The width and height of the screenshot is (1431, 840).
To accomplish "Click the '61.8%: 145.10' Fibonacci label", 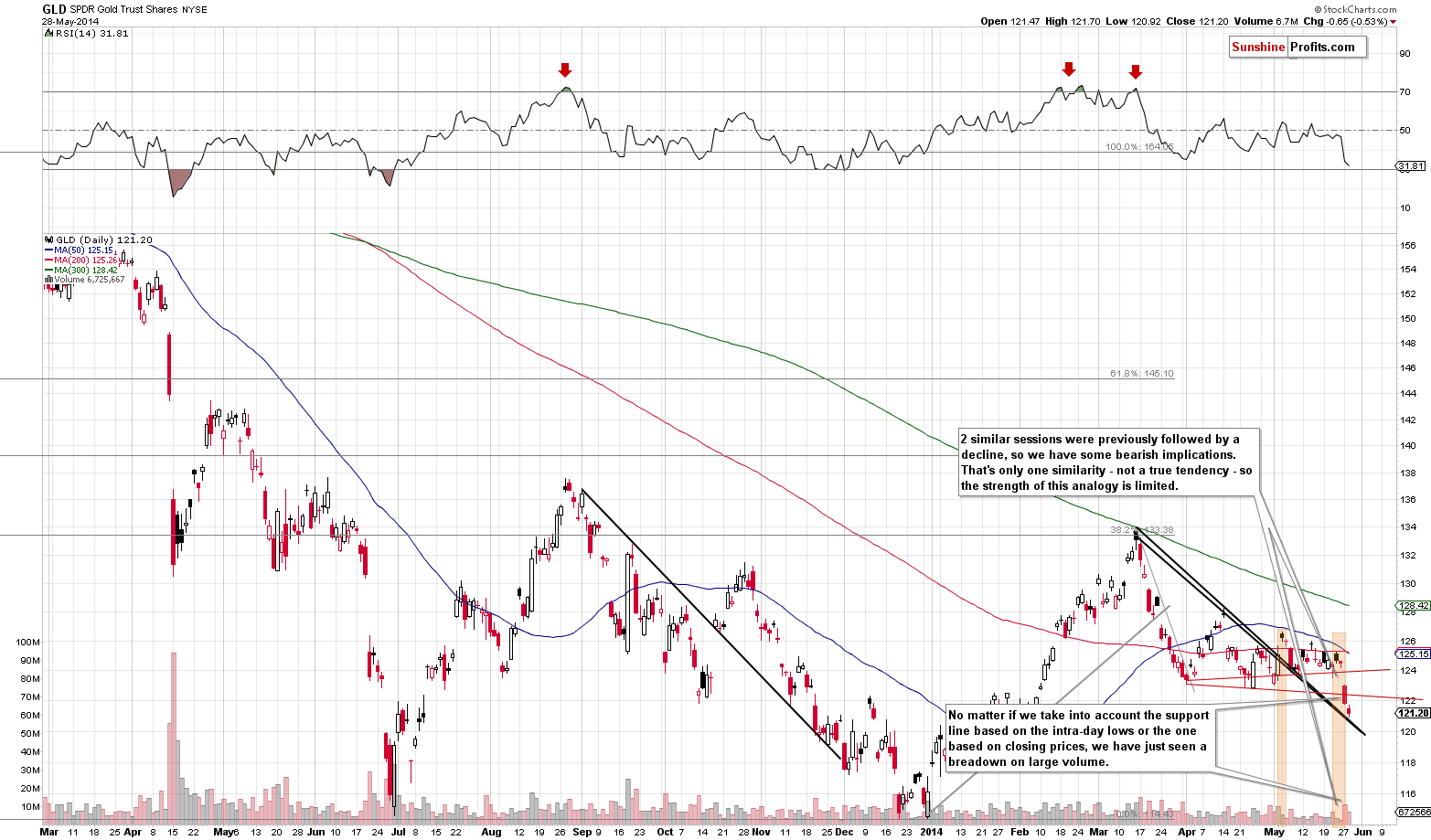I will pyautogui.click(x=1141, y=374).
